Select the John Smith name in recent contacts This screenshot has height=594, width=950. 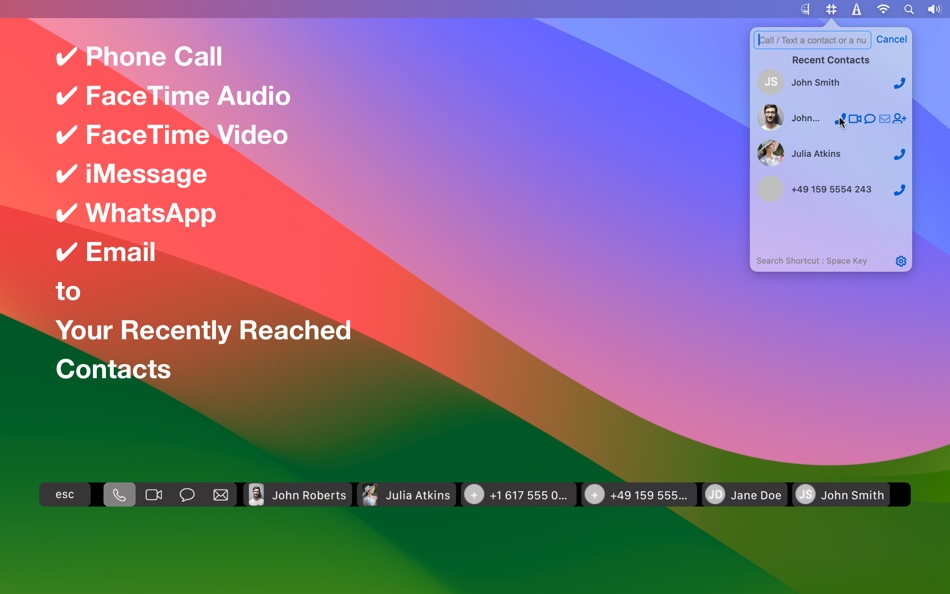815,82
